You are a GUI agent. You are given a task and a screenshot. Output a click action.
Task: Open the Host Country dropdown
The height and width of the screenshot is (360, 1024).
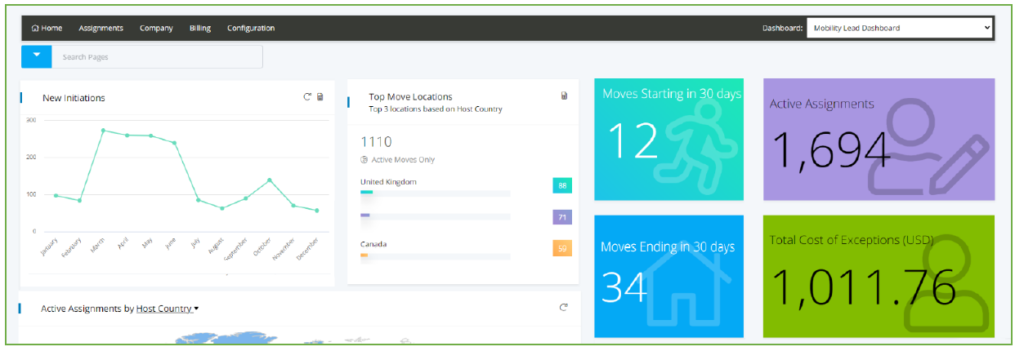(167, 308)
